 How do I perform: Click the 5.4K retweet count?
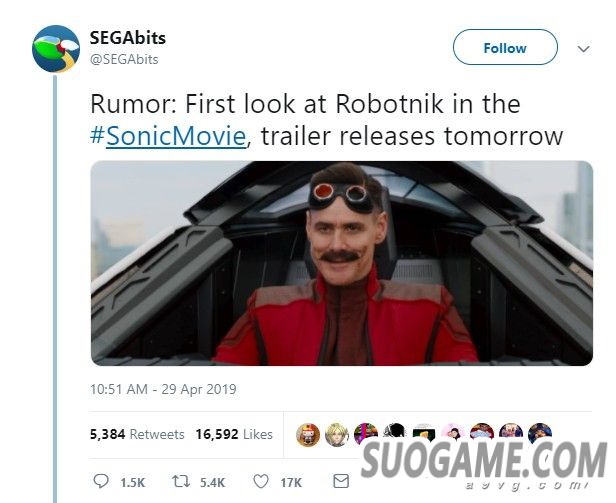[213, 483]
